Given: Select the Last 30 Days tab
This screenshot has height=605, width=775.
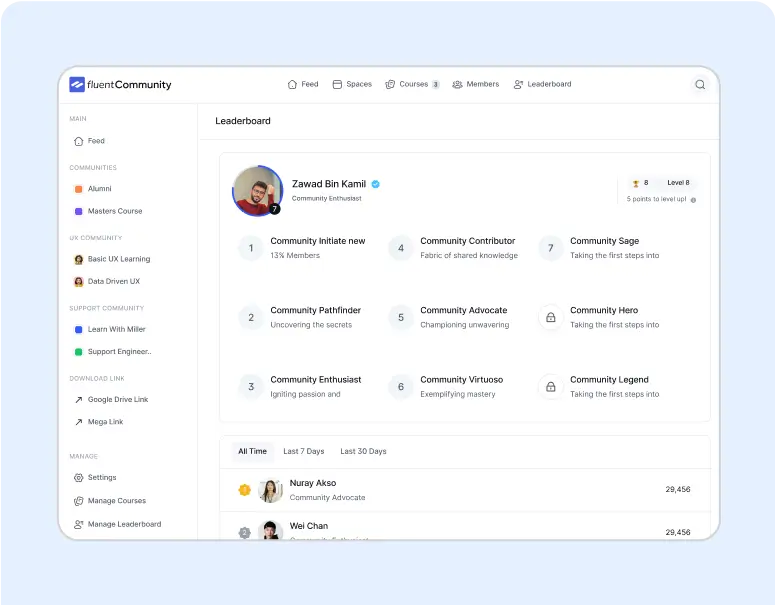Looking at the screenshot, I should (363, 451).
